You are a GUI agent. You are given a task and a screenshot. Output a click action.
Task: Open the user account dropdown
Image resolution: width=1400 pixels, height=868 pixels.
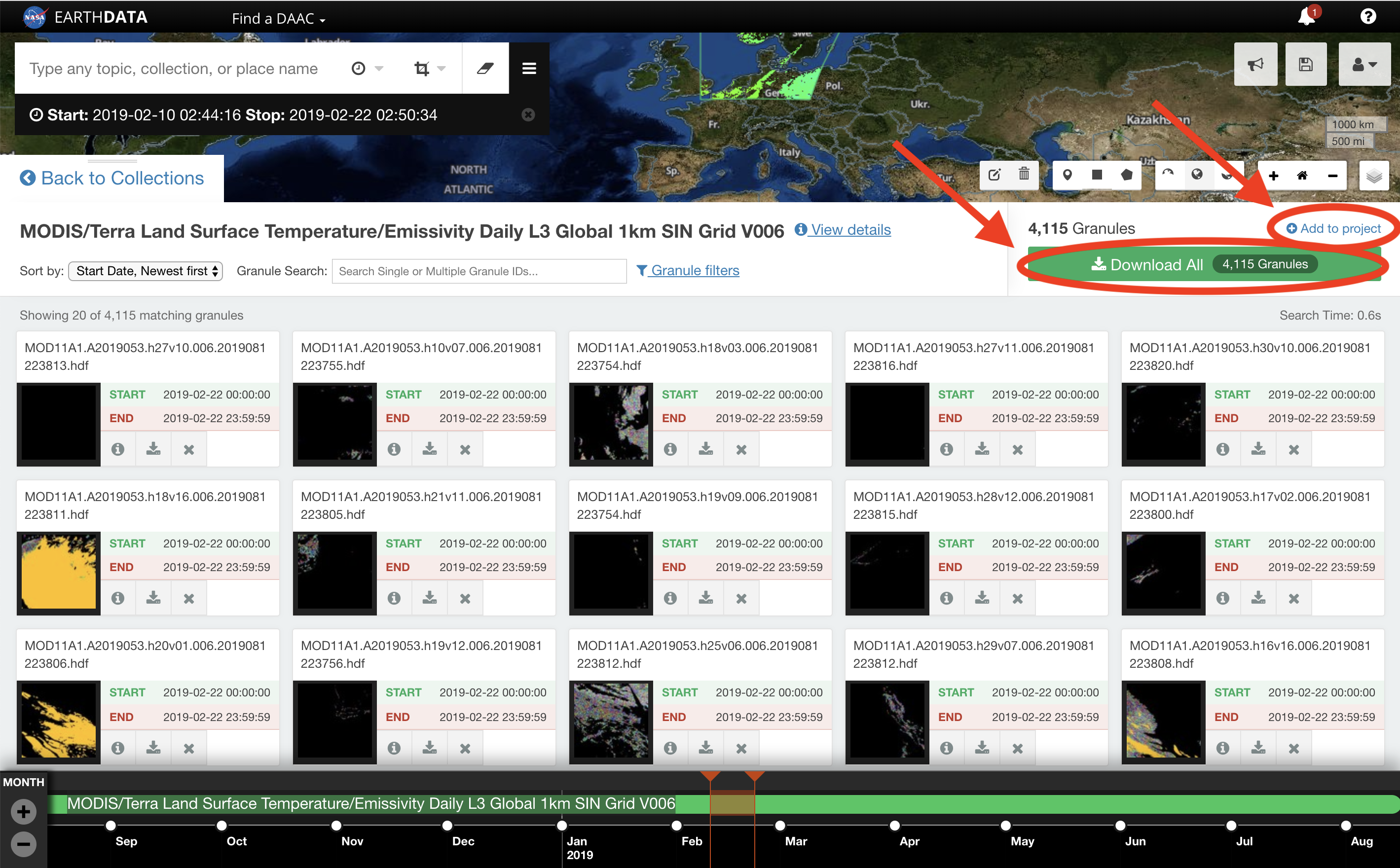click(x=1364, y=64)
